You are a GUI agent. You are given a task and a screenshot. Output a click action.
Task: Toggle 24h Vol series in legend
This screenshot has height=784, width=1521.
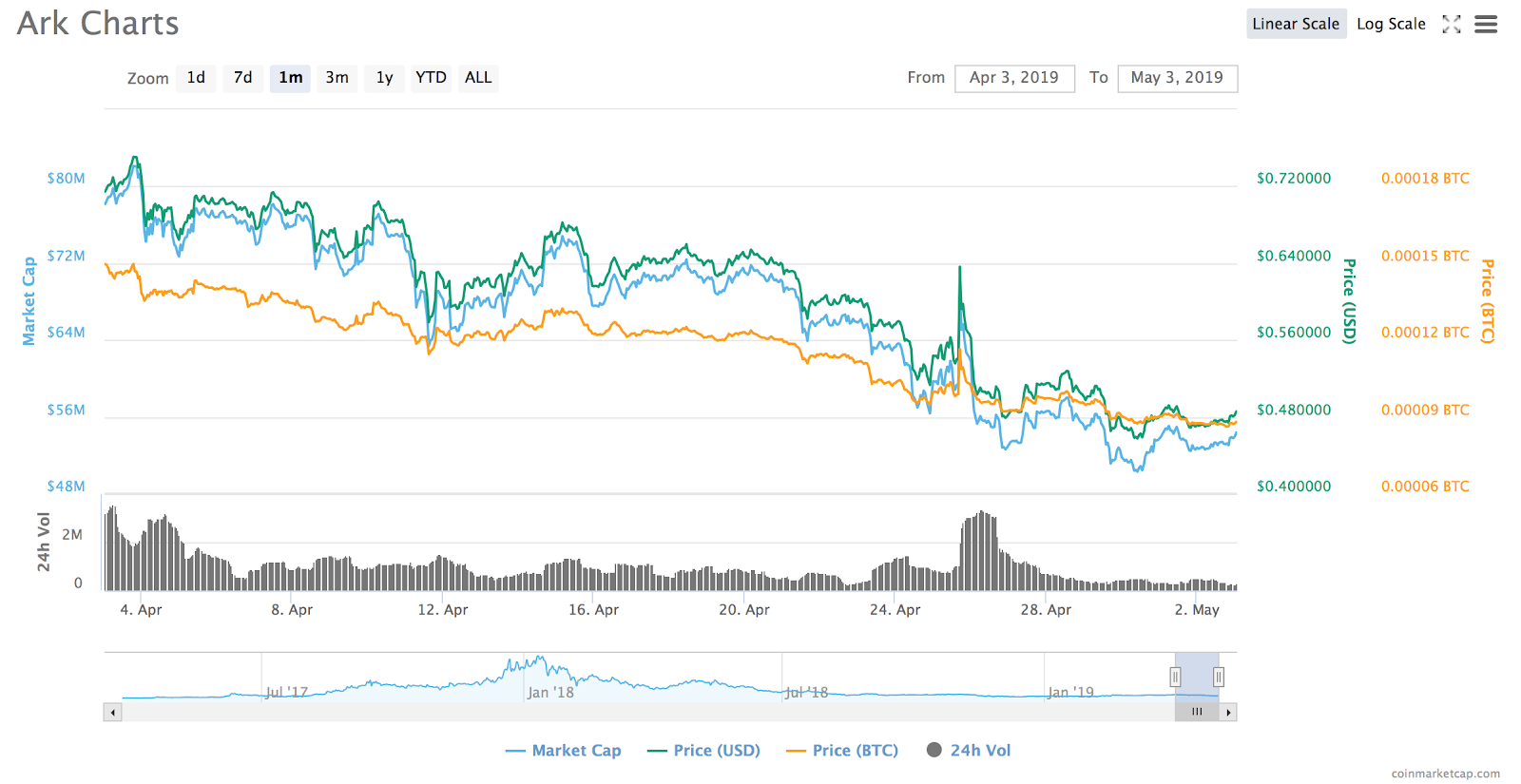click(x=969, y=751)
